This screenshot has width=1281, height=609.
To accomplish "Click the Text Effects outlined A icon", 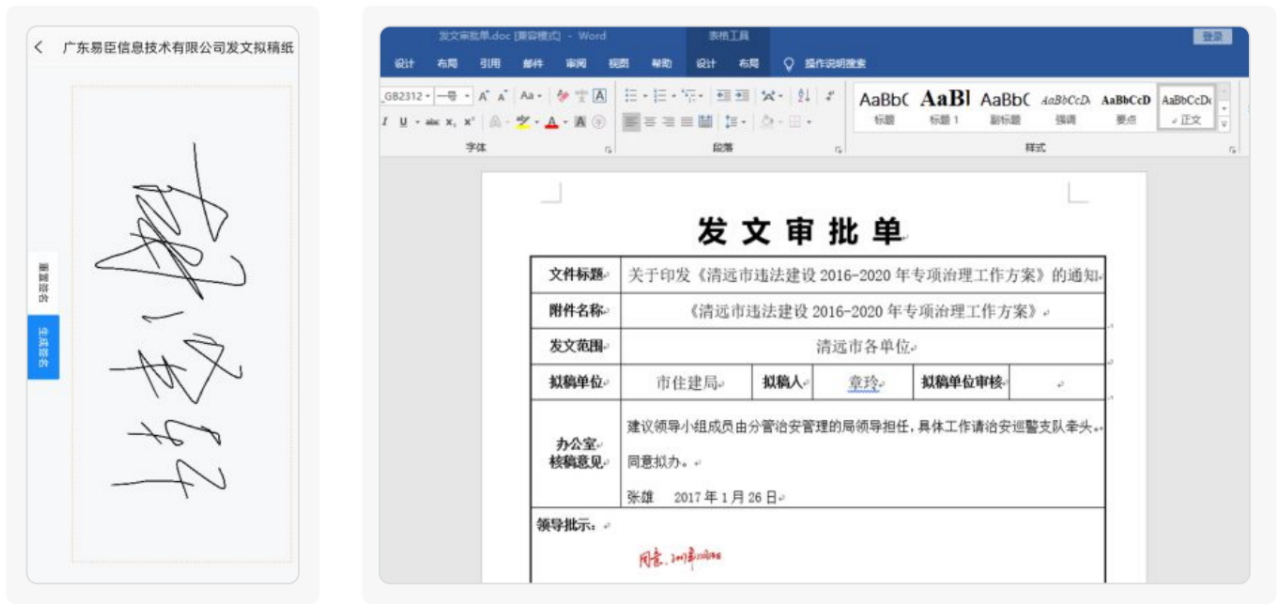I will 495,122.
